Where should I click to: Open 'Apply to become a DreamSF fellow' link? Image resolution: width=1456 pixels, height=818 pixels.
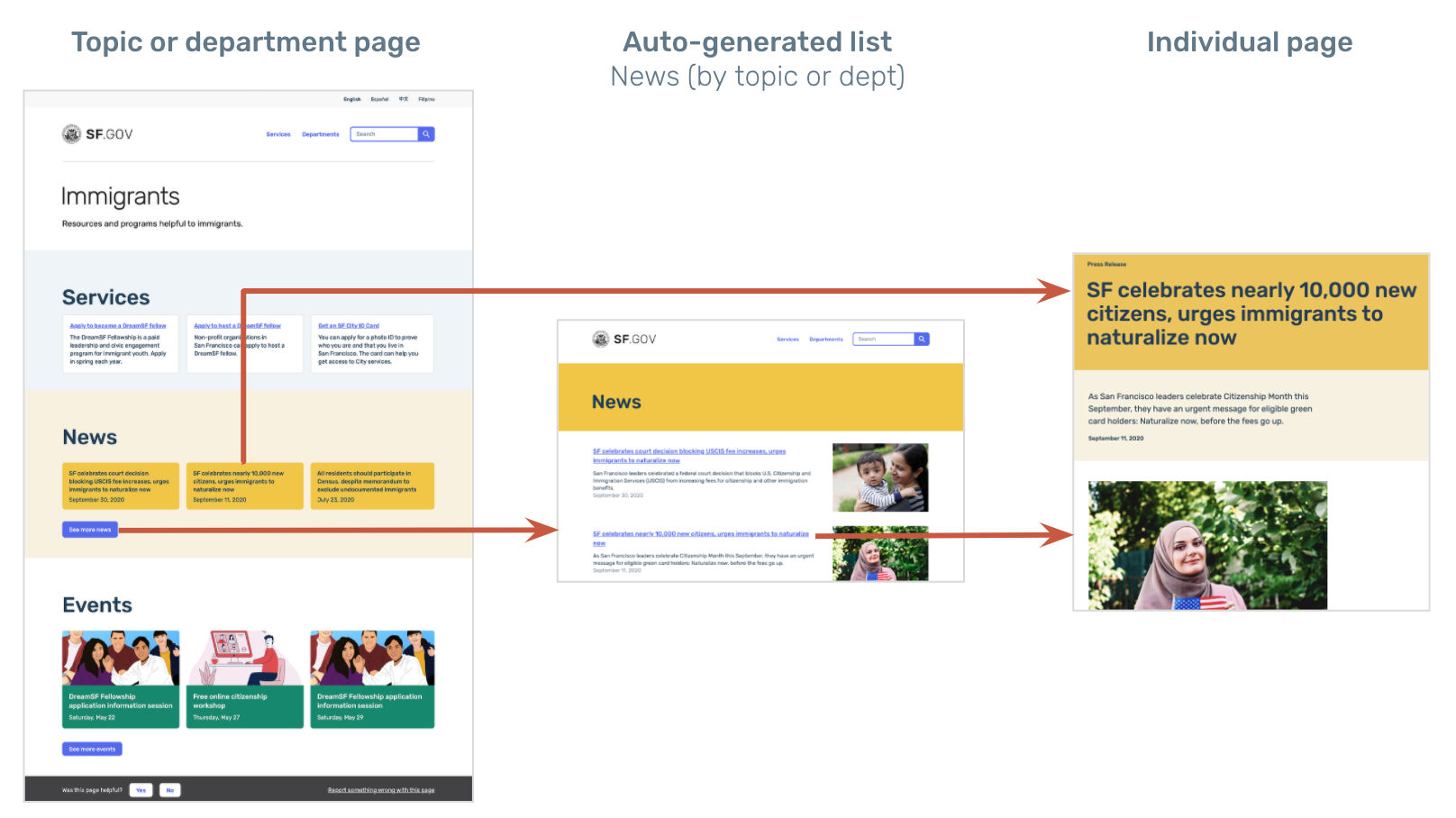pos(118,326)
